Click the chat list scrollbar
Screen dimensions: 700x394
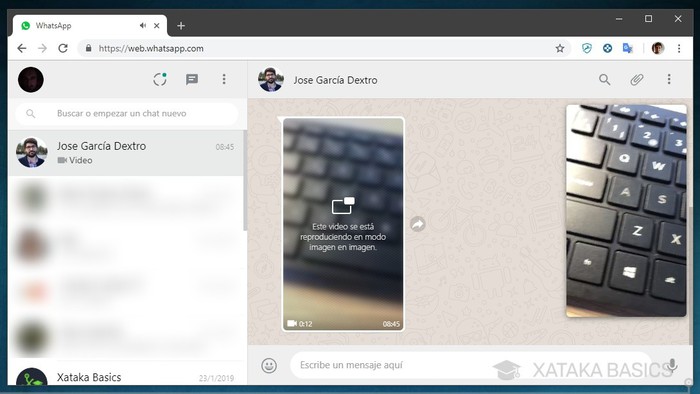(x=245, y=181)
